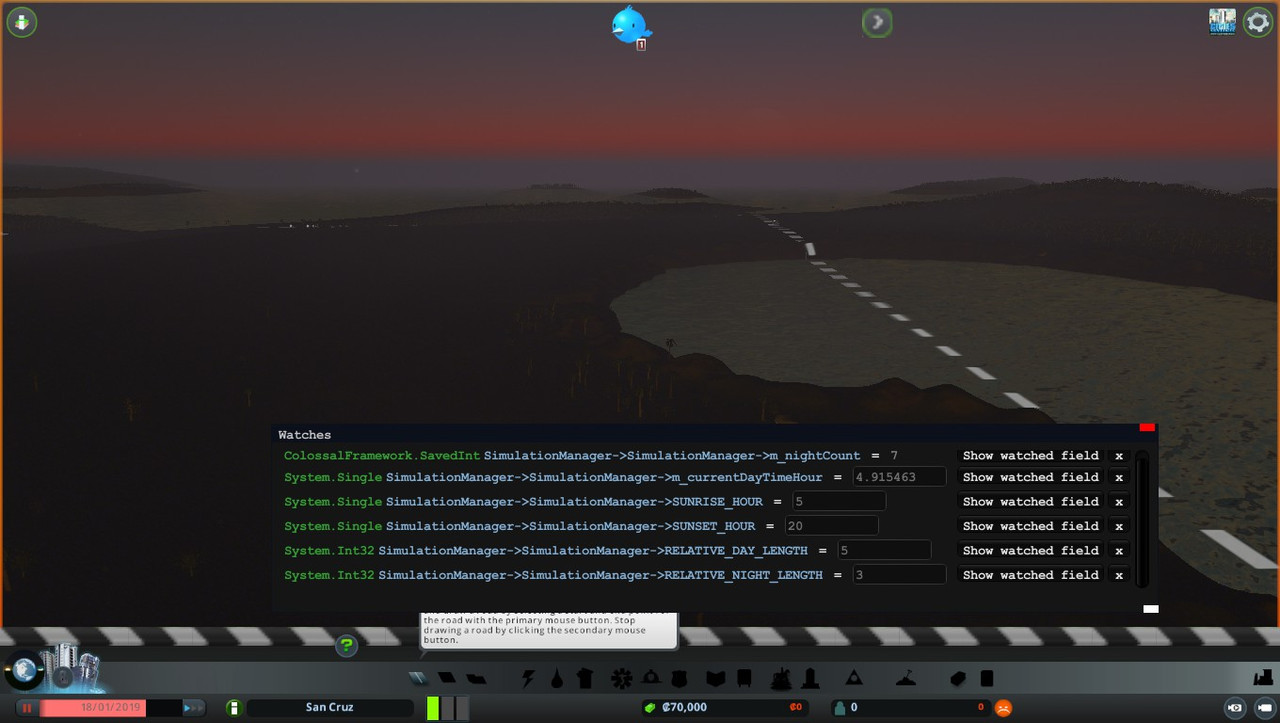Remove the m_nightCount watch
1280x723 pixels.
pos(1119,456)
